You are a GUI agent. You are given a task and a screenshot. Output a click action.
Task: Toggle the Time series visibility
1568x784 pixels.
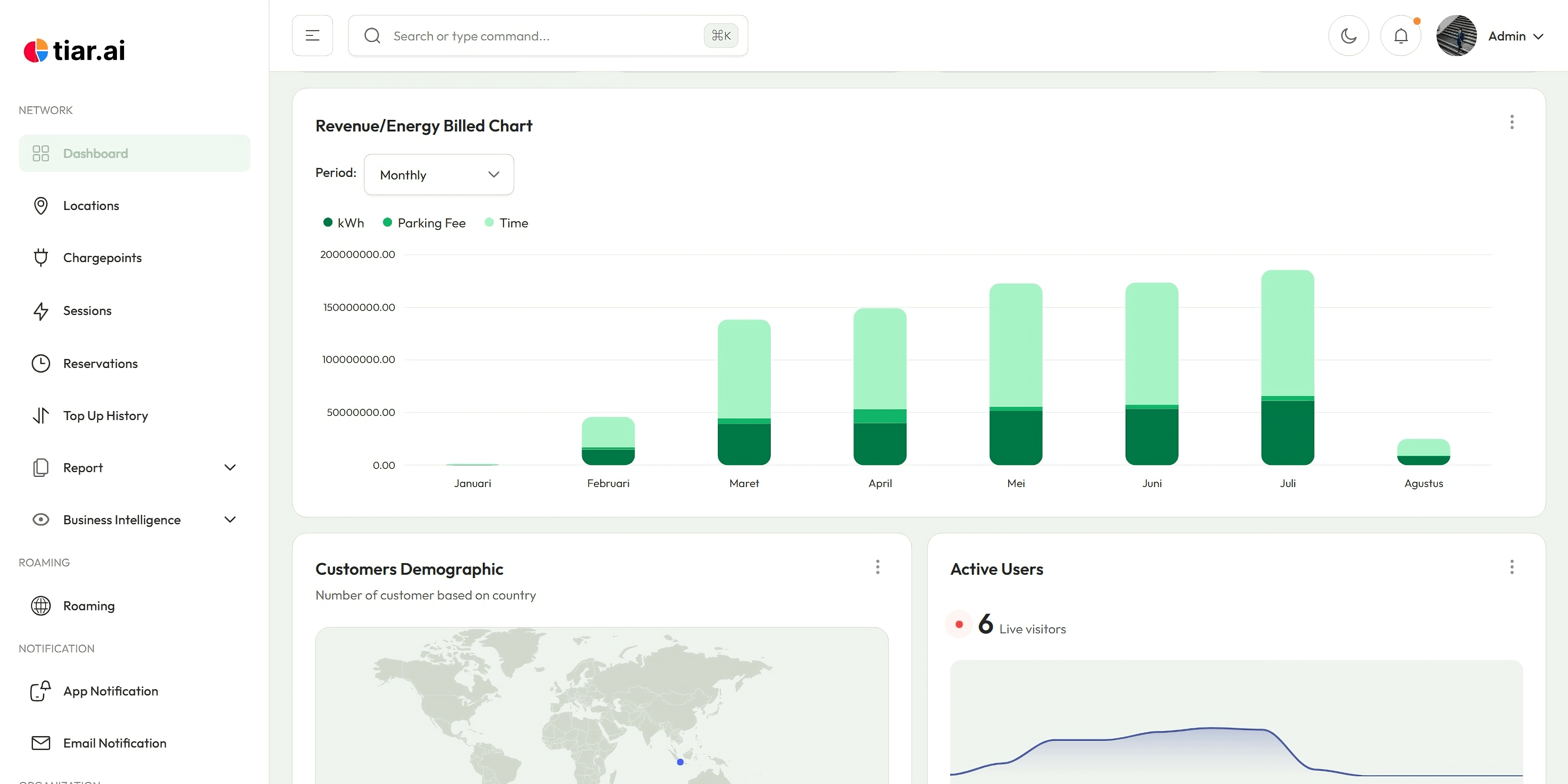506,222
